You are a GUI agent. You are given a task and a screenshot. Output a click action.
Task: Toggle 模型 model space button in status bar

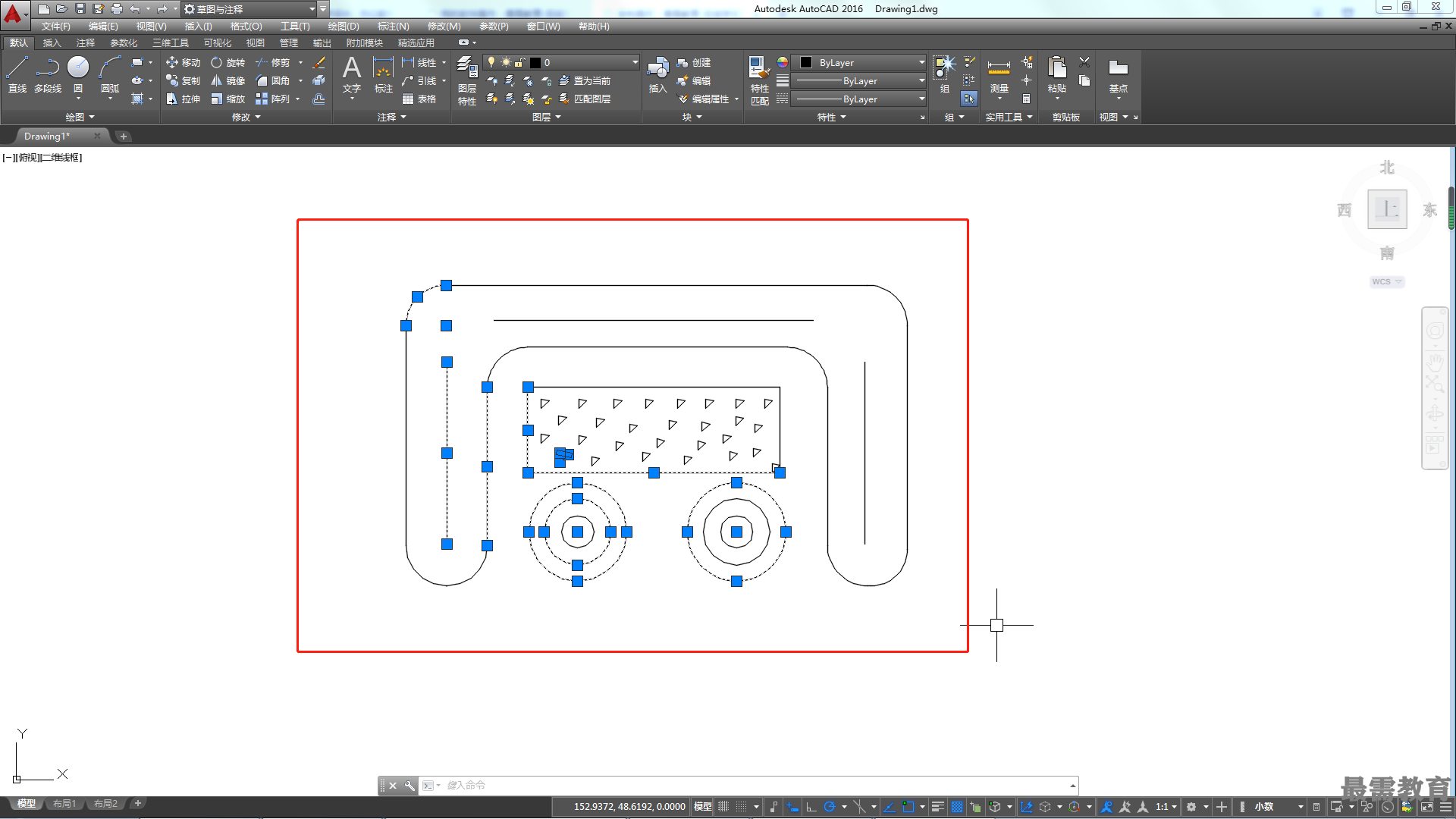[702, 806]
